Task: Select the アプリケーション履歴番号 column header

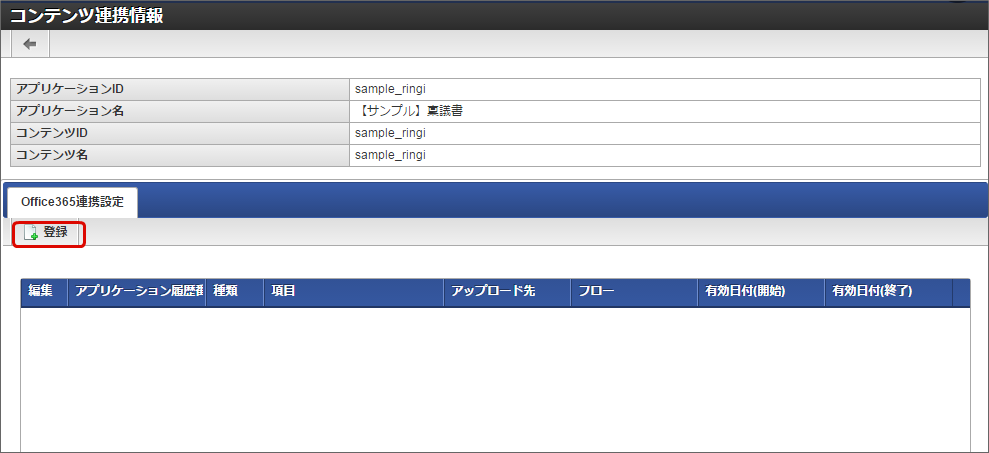Action: point(137,291)
